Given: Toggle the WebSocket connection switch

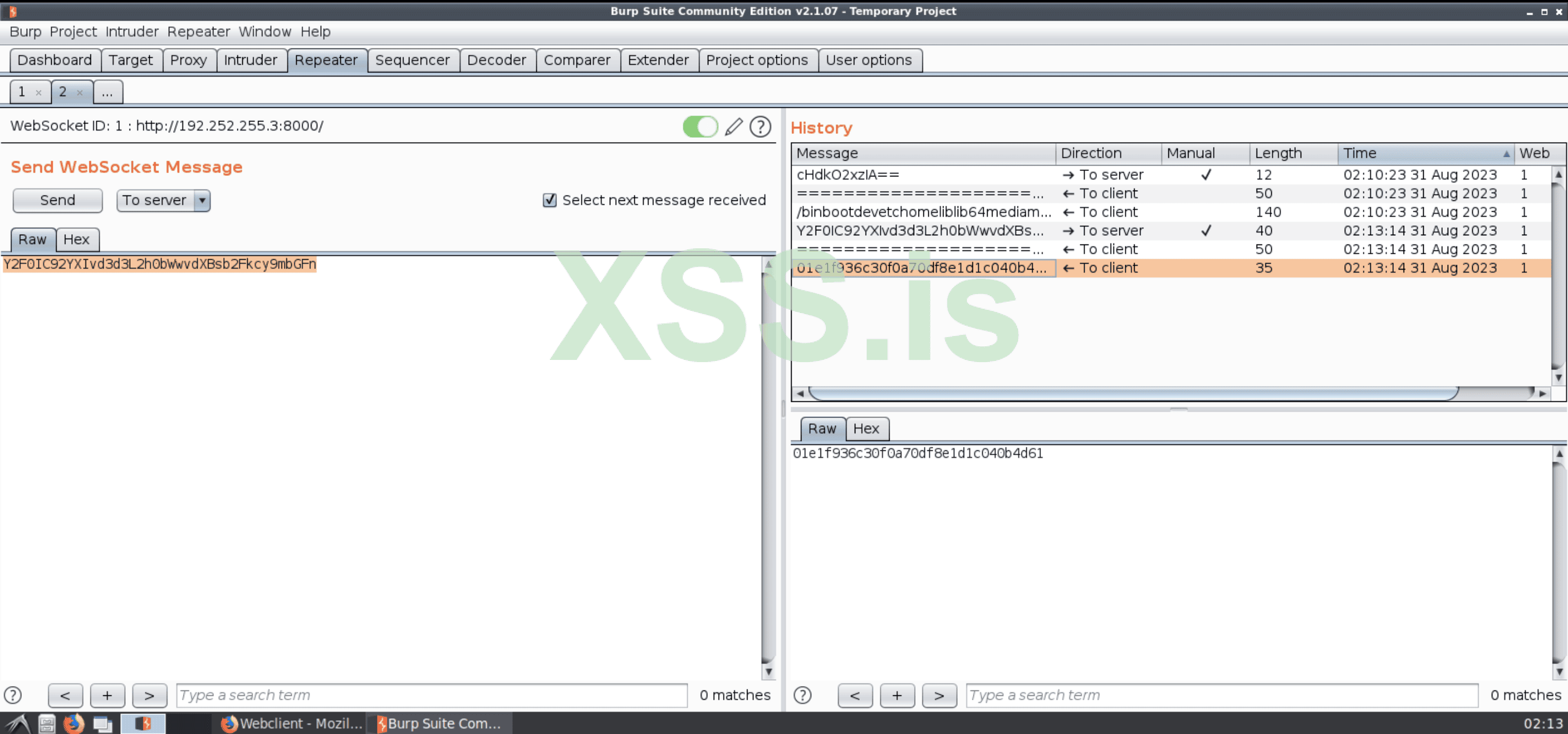Looking at the screenshot, I should tap(700, 126).
